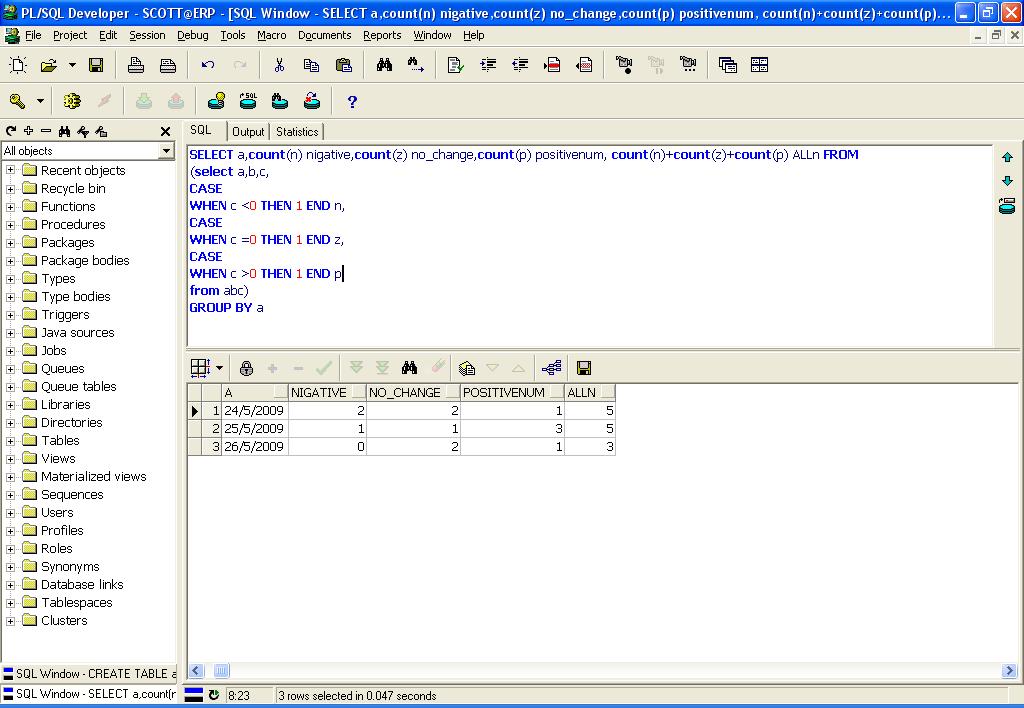The width and height of the screenshot is (1024, 708).
Task: Click the scissors Cut icon
Action: point(279,65)
